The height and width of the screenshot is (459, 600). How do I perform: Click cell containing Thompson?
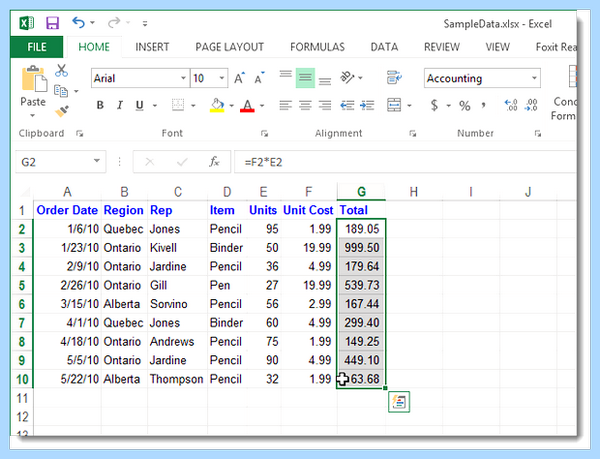click(x=177, y=379)
